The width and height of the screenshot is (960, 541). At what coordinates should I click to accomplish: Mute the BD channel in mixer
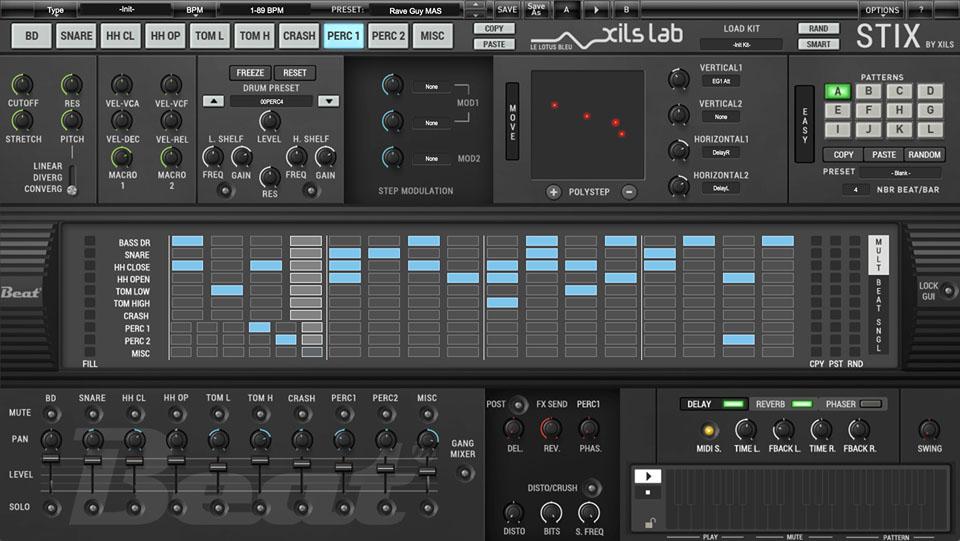pyautogui.click(x=51, y=412)
